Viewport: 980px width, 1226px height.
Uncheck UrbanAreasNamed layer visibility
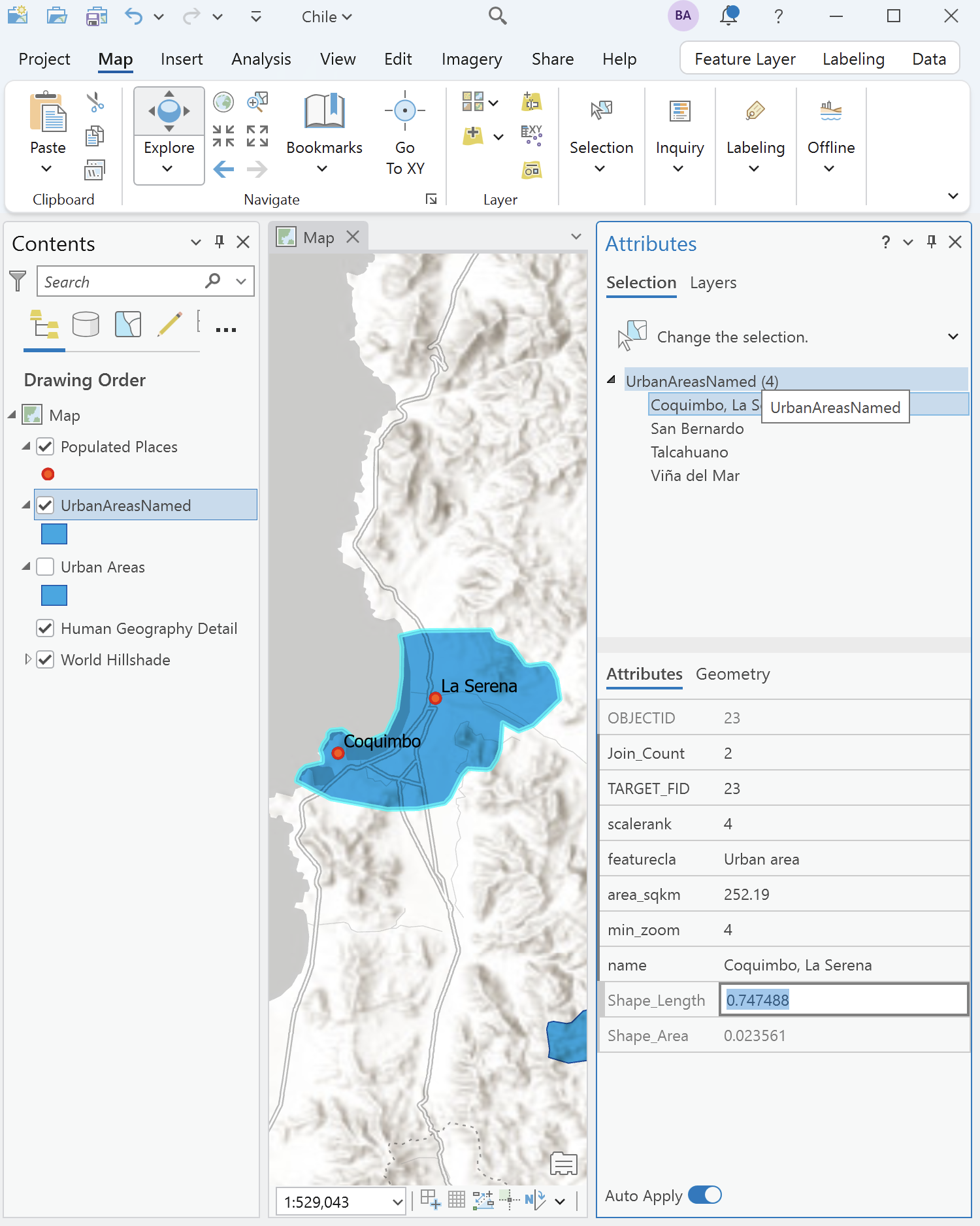[x=45, y=505]
